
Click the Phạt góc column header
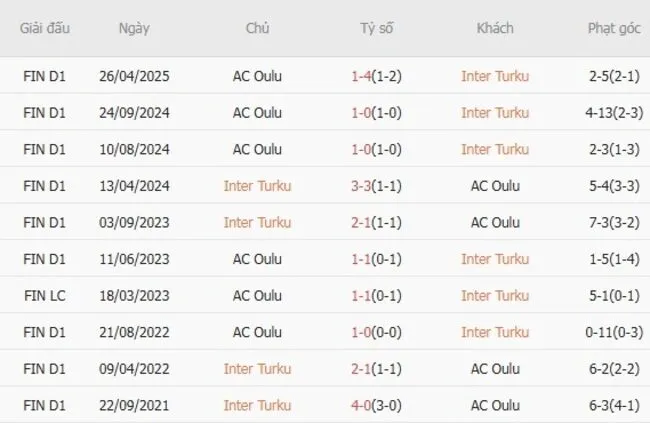(614, 28)
